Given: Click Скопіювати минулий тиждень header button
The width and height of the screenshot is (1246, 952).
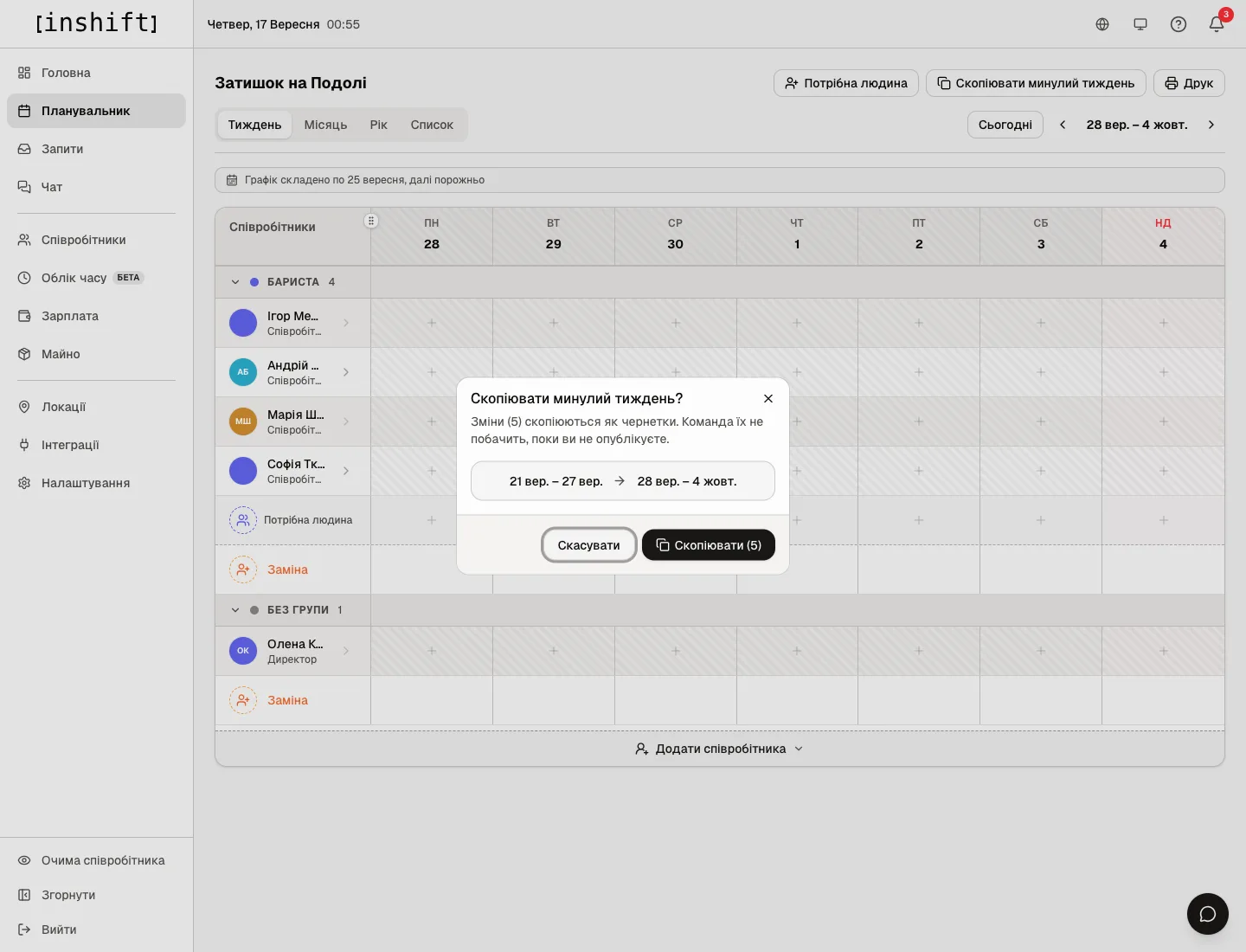Looking at the screenshot, I should click(x=1036, y=83).
